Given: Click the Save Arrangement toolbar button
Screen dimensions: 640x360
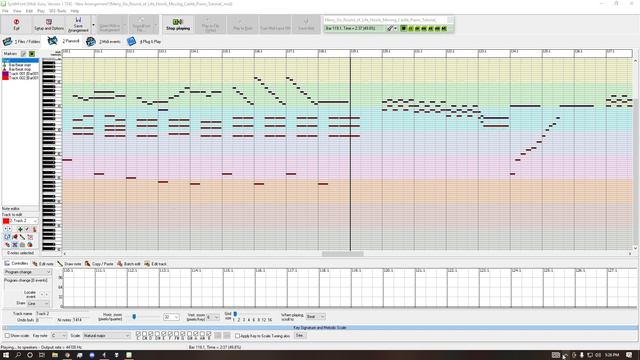Looking at the screenshot, I should [78, 24].
